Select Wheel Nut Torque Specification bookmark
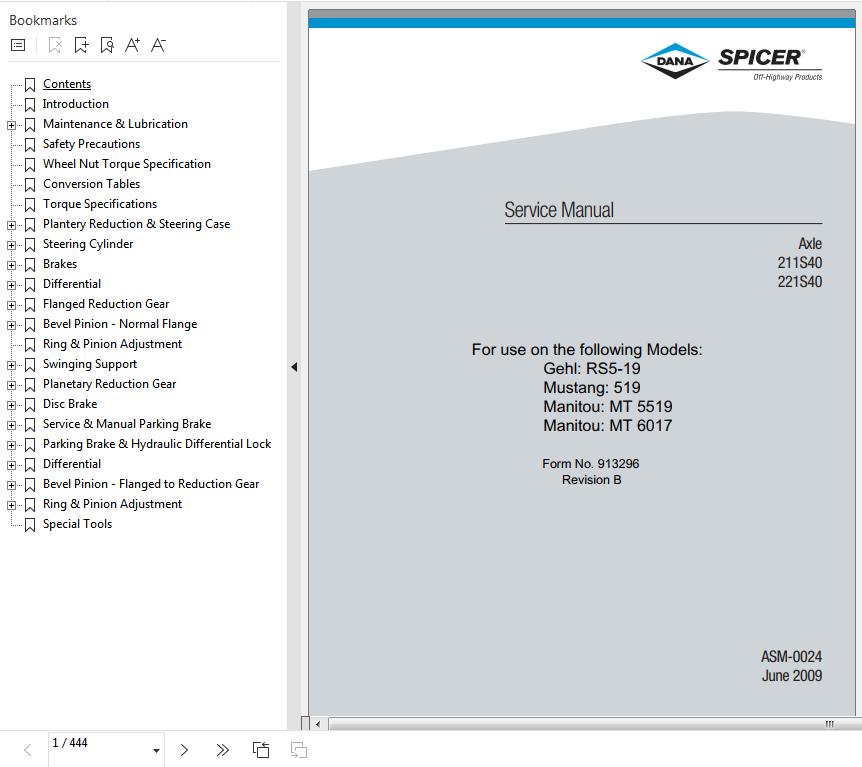 point(127,164)
